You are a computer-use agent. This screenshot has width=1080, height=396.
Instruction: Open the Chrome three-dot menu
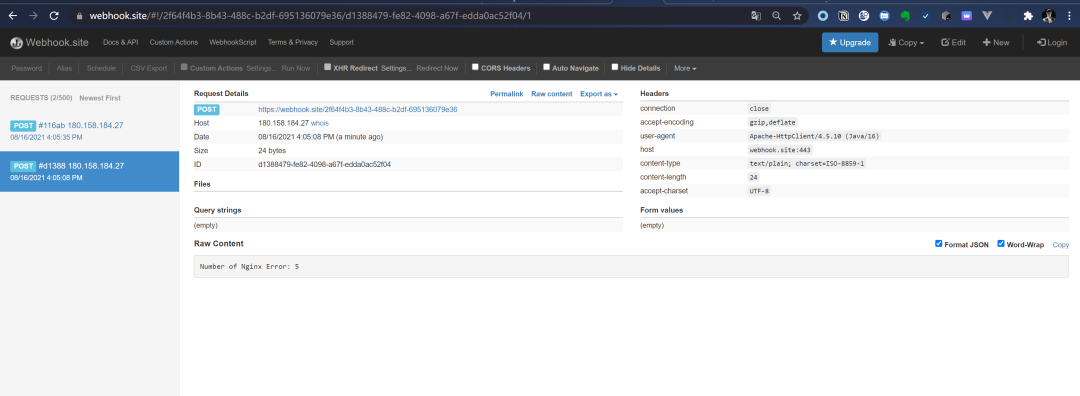coord(1068,15)
